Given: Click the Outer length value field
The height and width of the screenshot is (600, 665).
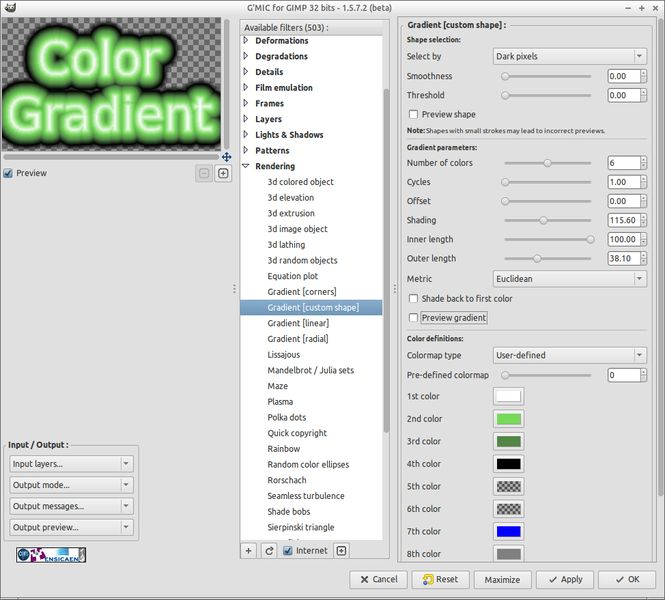Looking at the screenshot, I should [x=623, y=259].
